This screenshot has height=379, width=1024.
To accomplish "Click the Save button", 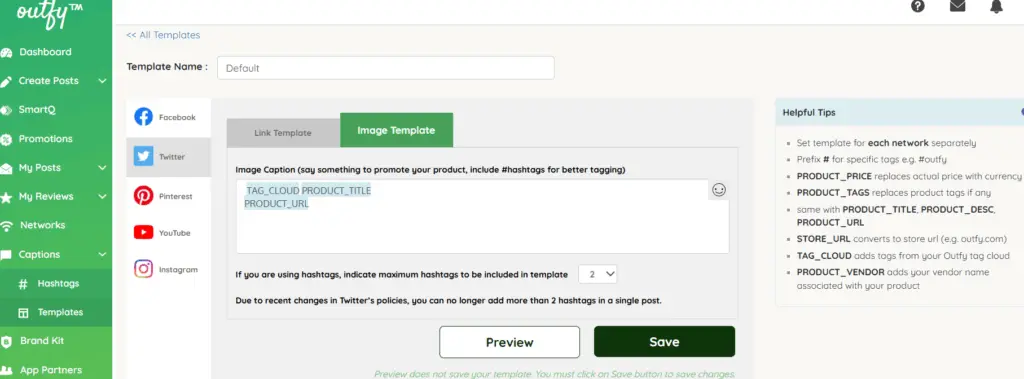I will tap(664, 342).
